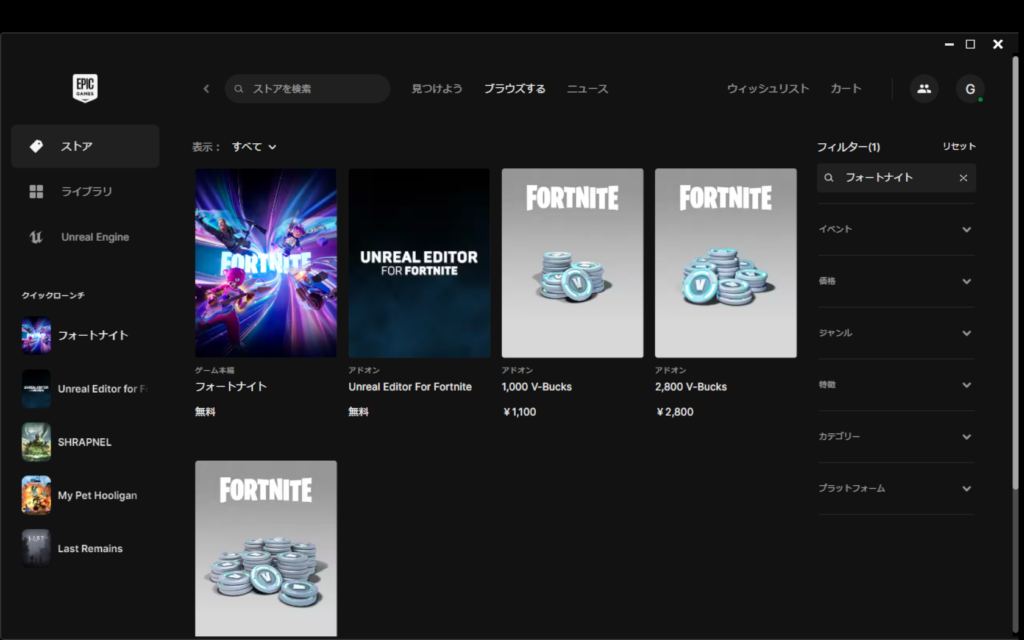Viewport: 1024px width, 640px height.
Task: Expand the カテゴリー filter section
Action: point(896,436)
